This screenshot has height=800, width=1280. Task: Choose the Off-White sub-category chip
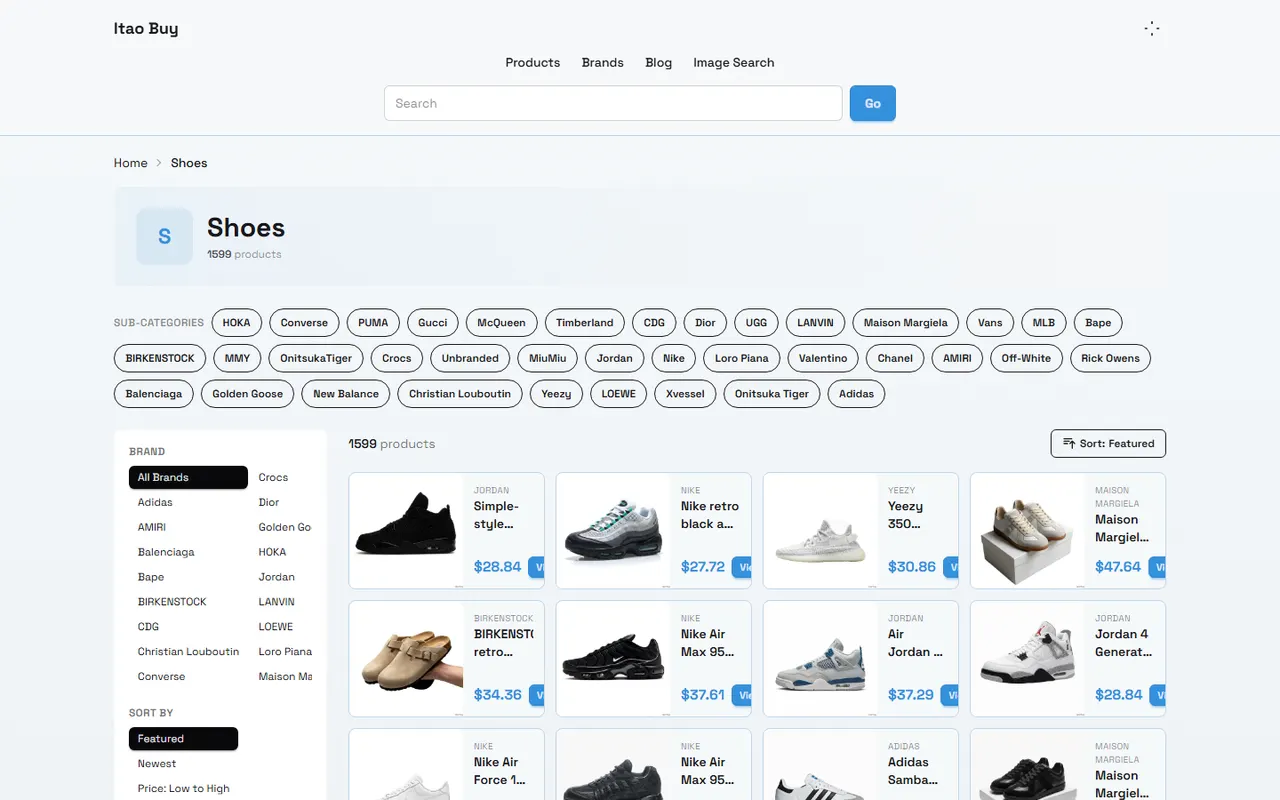pyautogui.click(x=1026, y=358)
